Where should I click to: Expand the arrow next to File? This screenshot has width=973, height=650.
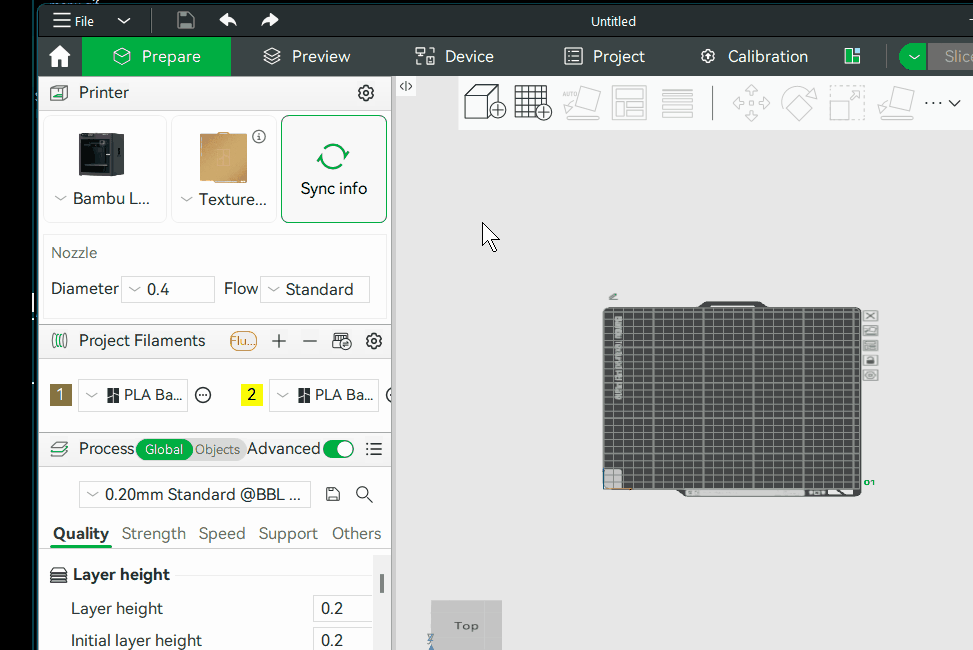[124, 21]
